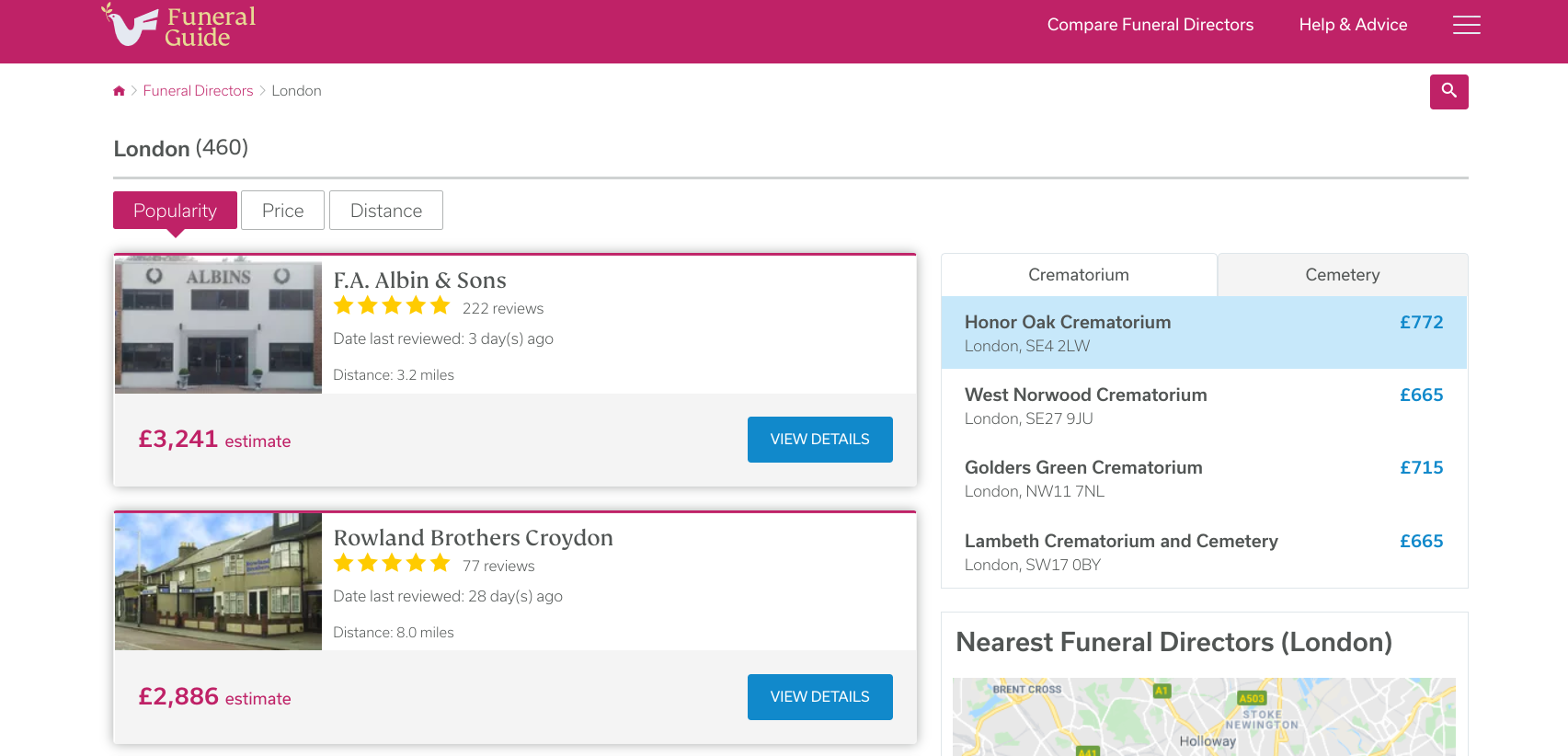Open the hamburger menu icon
This screenshot has height=756, width=1568.
(x=1466, y=25)
